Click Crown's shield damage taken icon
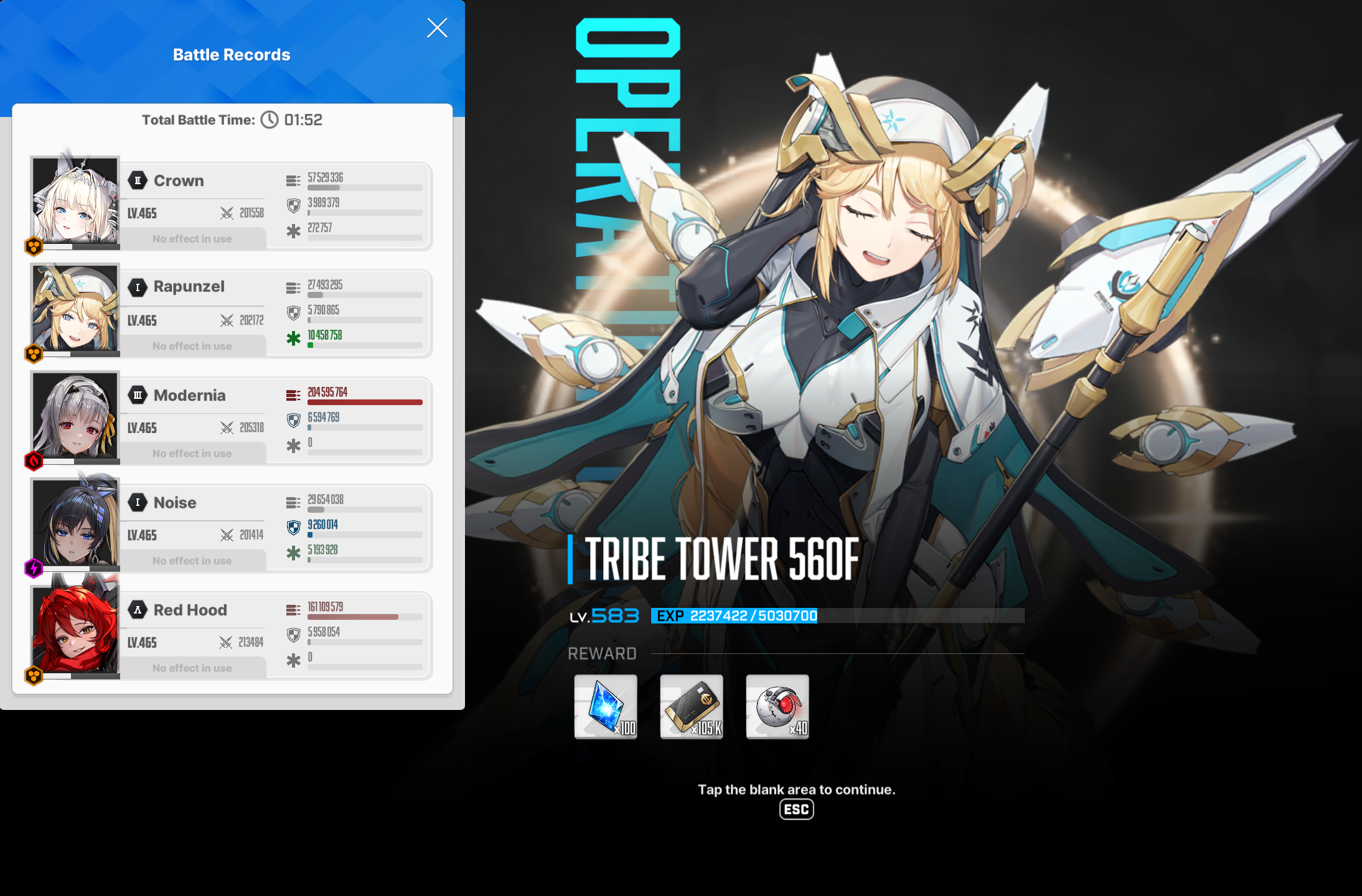 click(x=293, y=205)
